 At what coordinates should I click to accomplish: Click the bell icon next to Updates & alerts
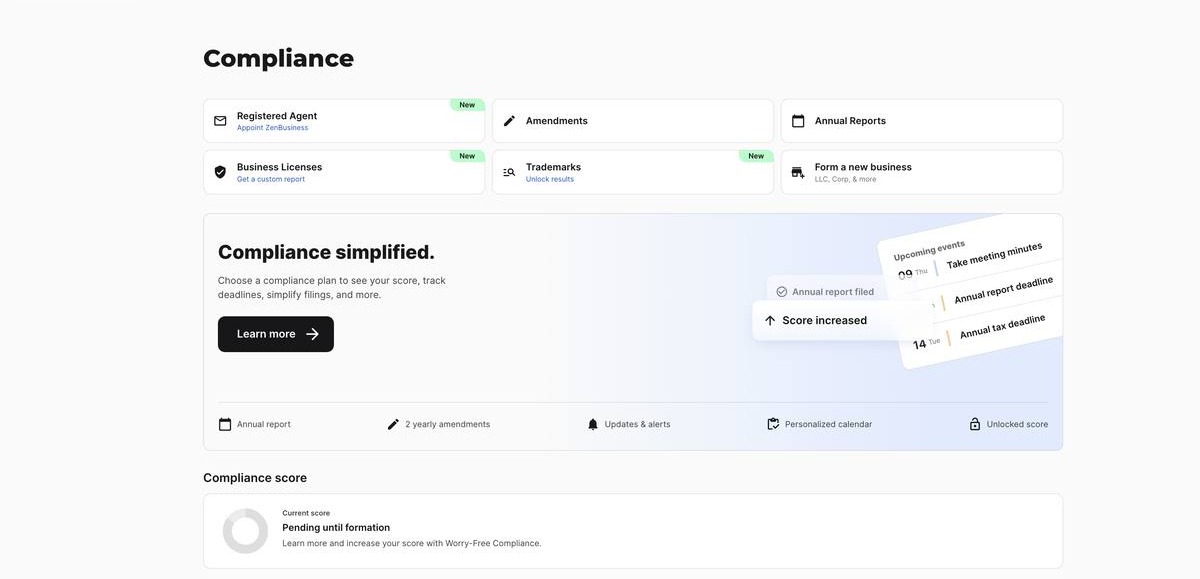593,424
